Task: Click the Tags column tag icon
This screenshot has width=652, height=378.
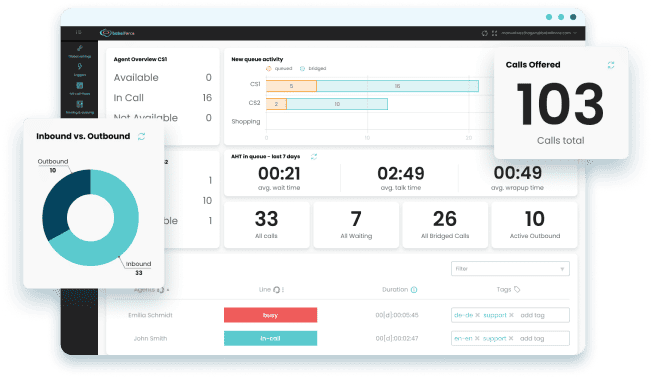Action: pos(517,289)
